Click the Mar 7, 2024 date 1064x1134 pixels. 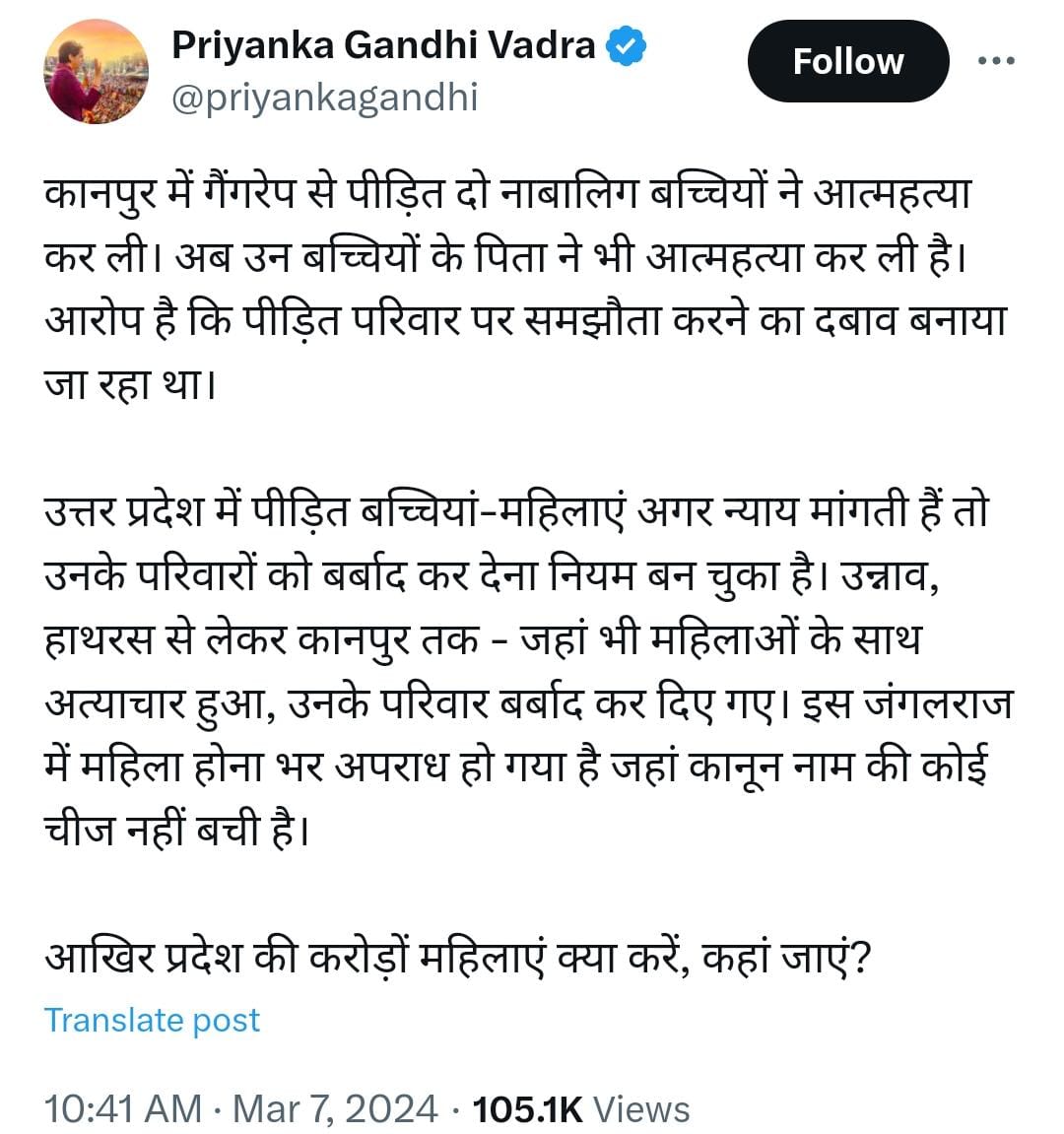[335, 1108]
